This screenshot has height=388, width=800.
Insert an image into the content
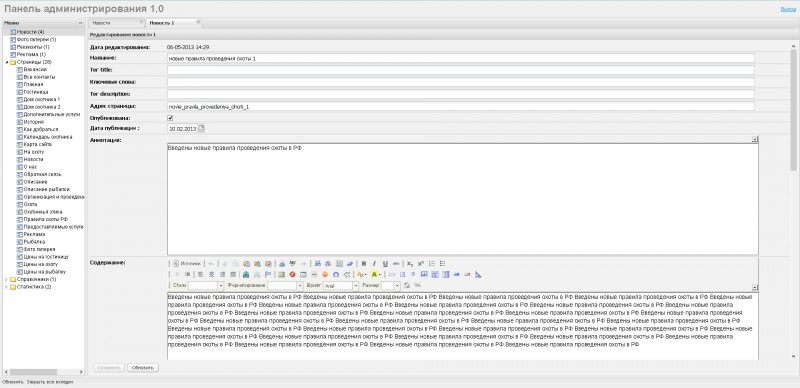pyautogui.click(x=282, y=274)
